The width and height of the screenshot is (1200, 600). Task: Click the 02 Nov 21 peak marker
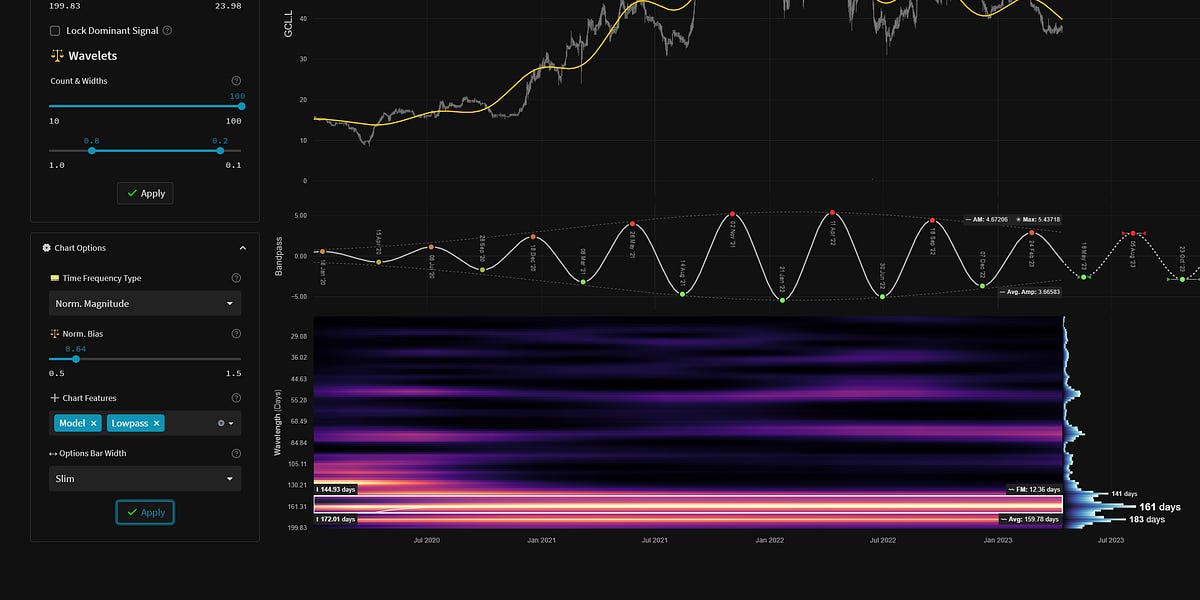pyautogui.click(x=733, y=214)
